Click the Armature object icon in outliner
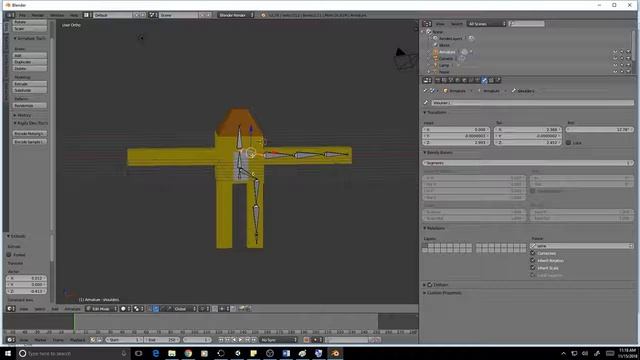This screenshot has width=640, height=360. [436, 52]
